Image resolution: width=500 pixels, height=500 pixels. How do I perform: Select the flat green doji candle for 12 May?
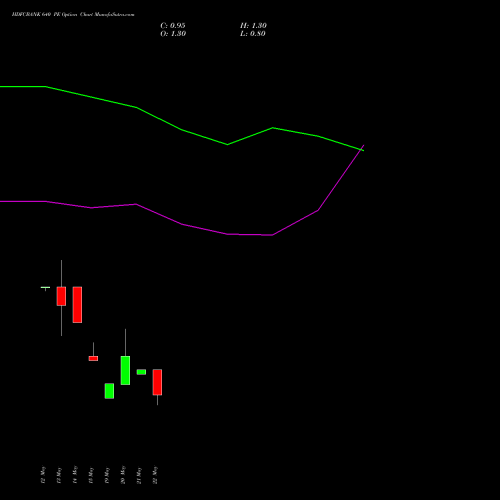pos(45,287)
